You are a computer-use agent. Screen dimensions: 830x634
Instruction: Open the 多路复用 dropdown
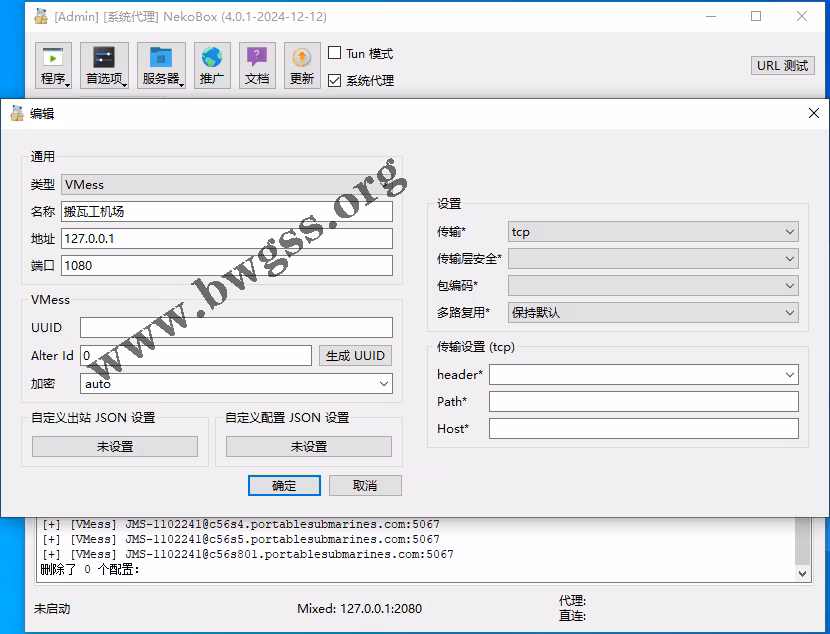click(653, 313)
